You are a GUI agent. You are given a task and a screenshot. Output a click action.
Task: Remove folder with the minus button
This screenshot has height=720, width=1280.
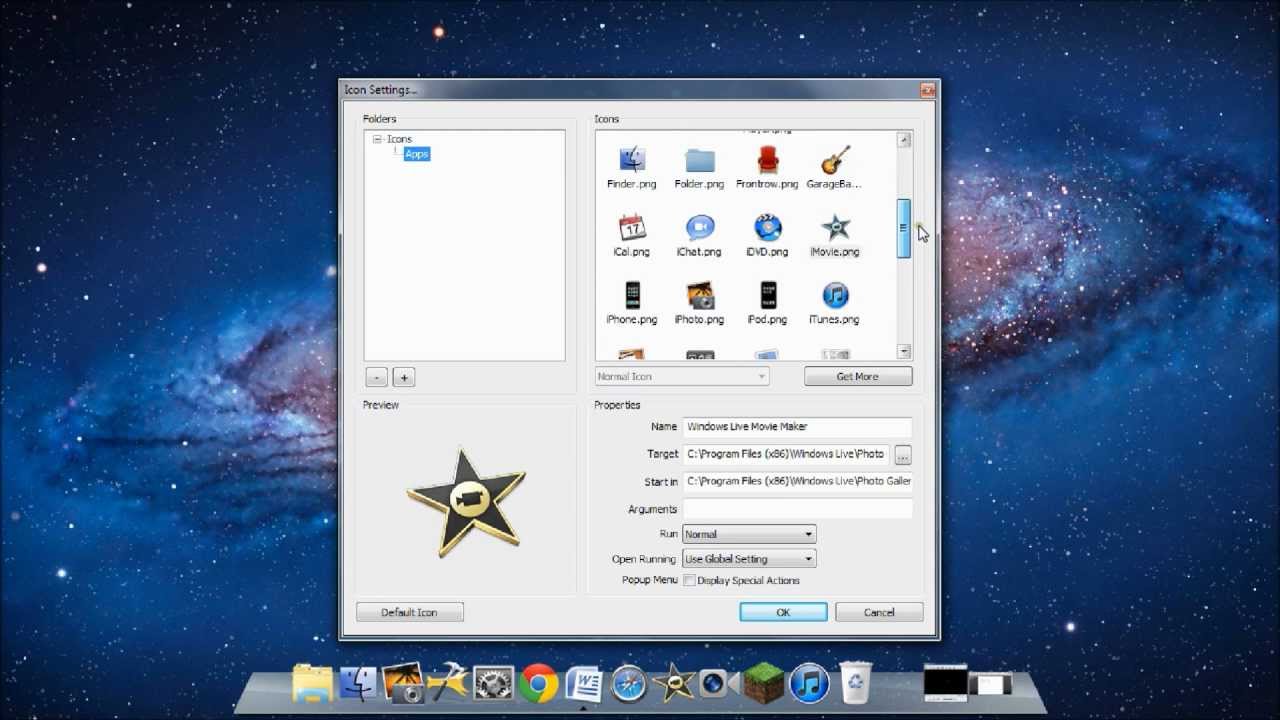pos(377,377)
